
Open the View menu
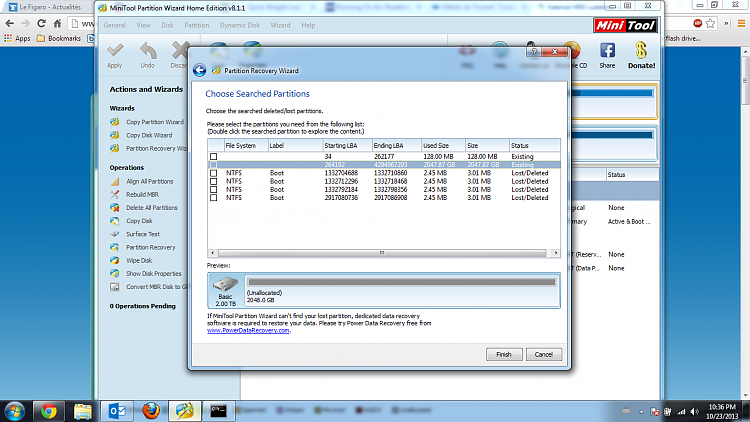[143, 25]
